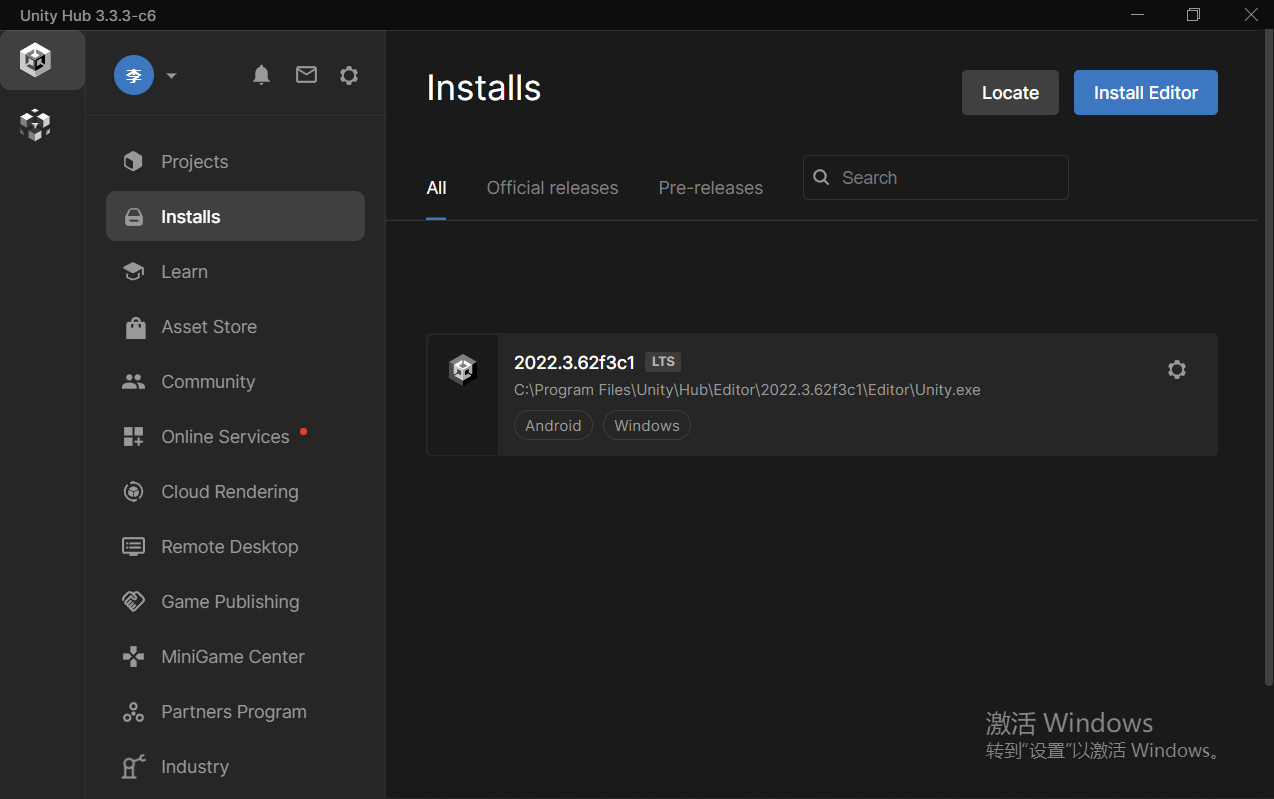Click the checkered cube icon in left rail

pos(35,125)
